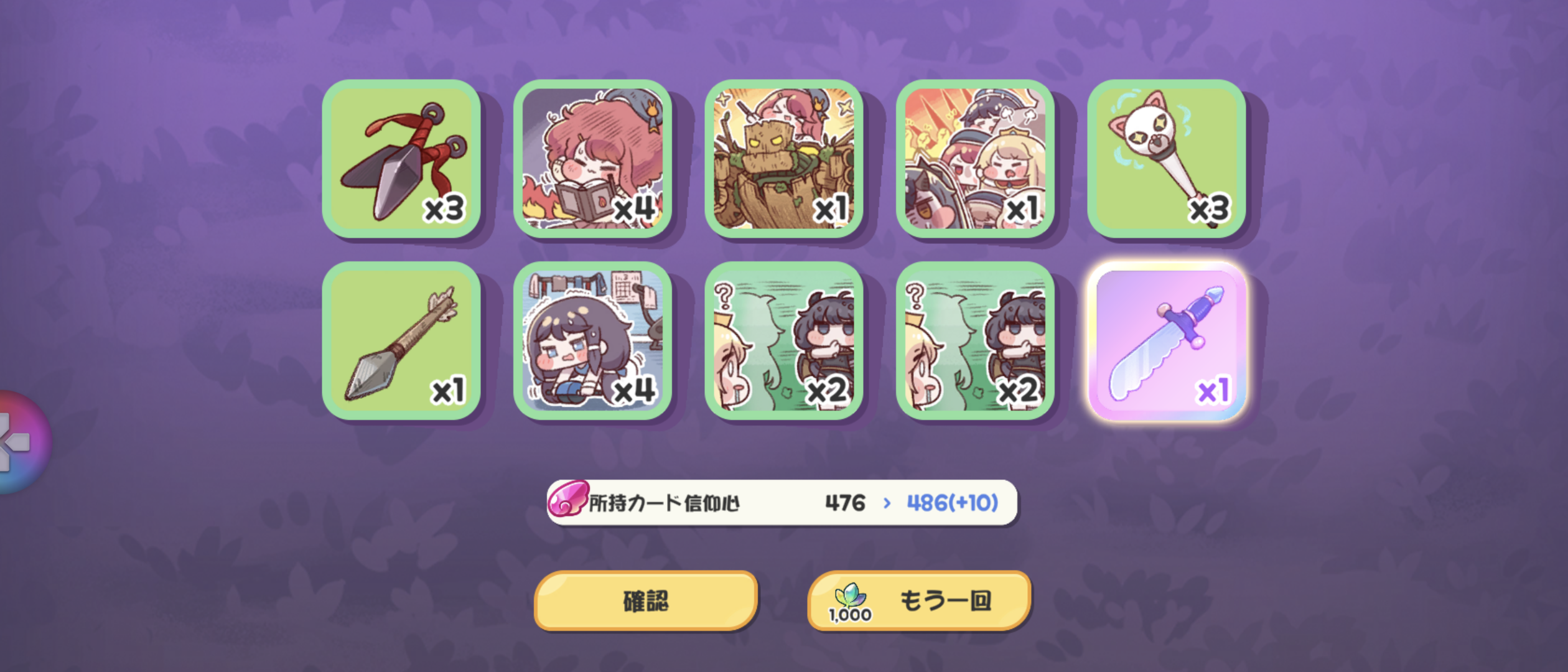Click the purple x1 count on dagger

tap(1213, 391)
